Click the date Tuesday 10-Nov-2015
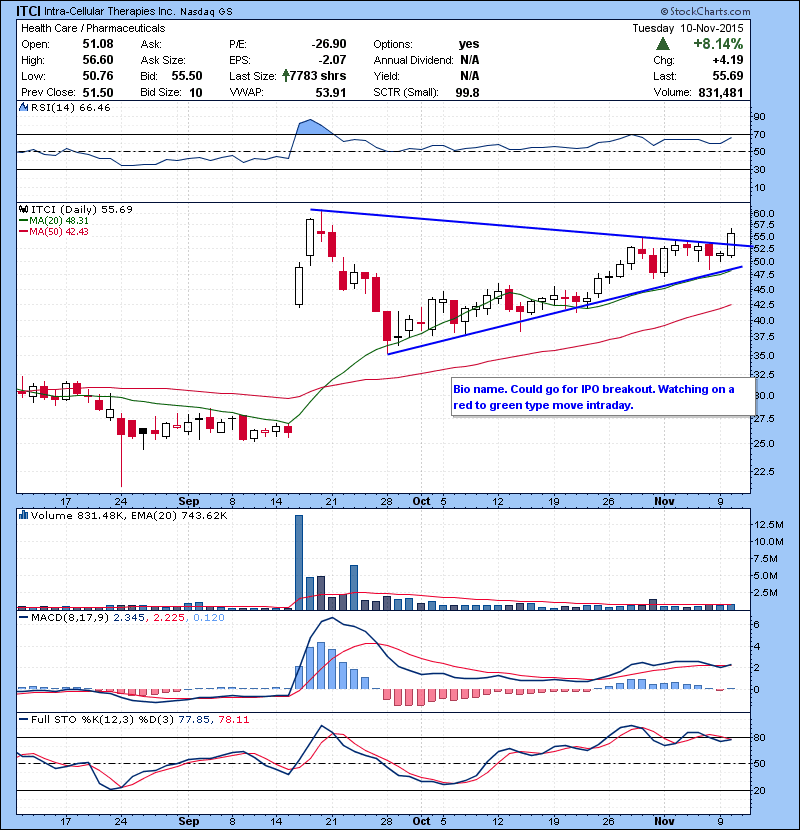The height and width of the screenshot is (830, 800). click(x=688, y=28)
